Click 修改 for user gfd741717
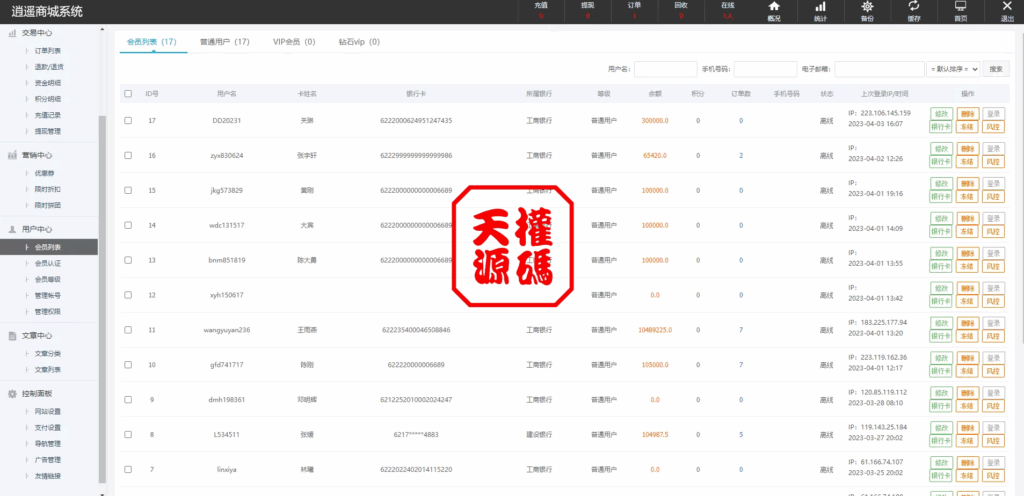 [940, 358]
